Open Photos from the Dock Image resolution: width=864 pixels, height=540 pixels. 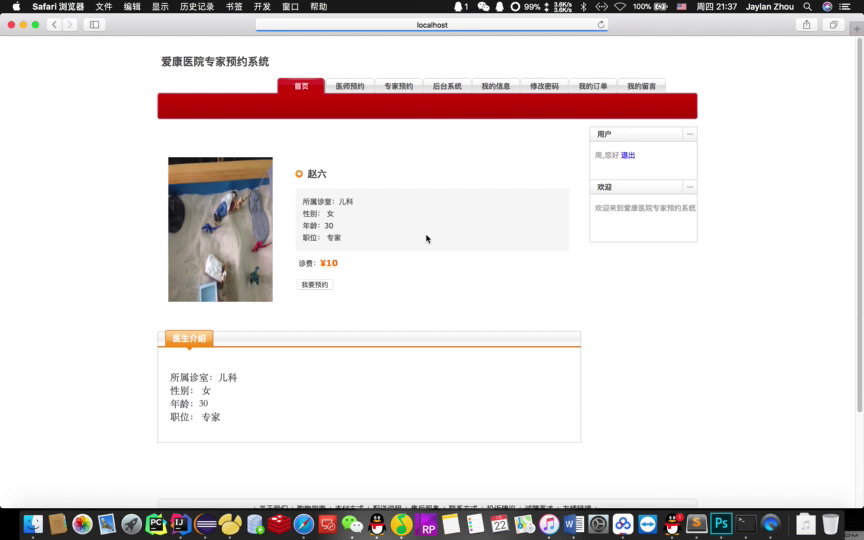coord(82,524)
